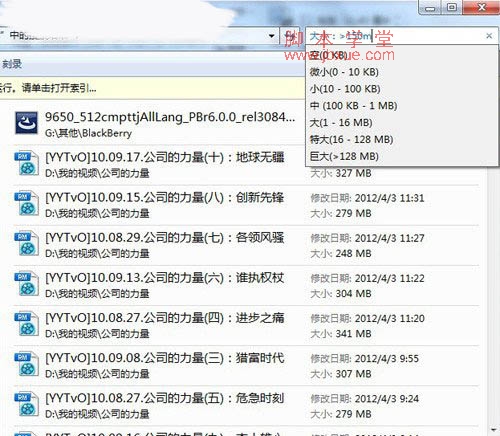Image resolution: width=500 pixels, height=436 pixels.
Task: Click path G:\其他\BlackBerry
Action: click(88, 133)
